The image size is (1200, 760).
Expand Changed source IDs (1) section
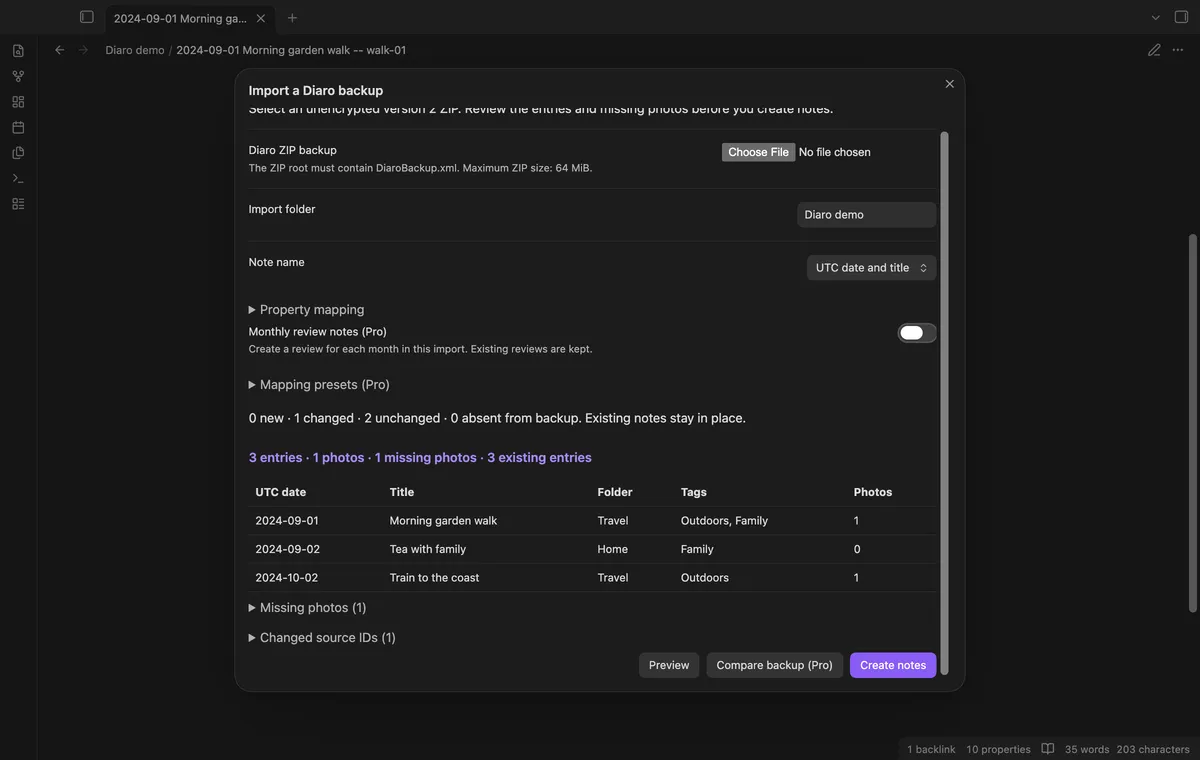[x=322, y=638]
